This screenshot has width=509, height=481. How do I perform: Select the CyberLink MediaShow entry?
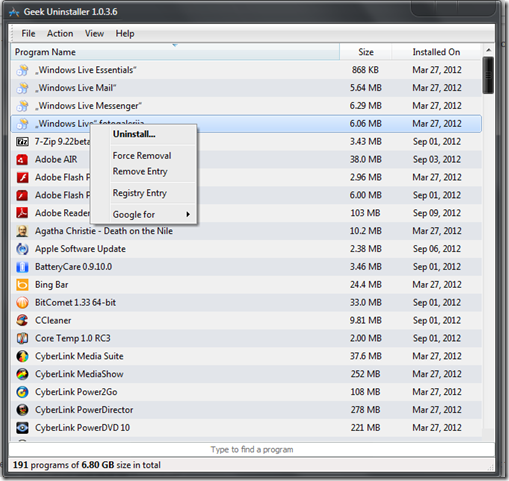point(79,374)
